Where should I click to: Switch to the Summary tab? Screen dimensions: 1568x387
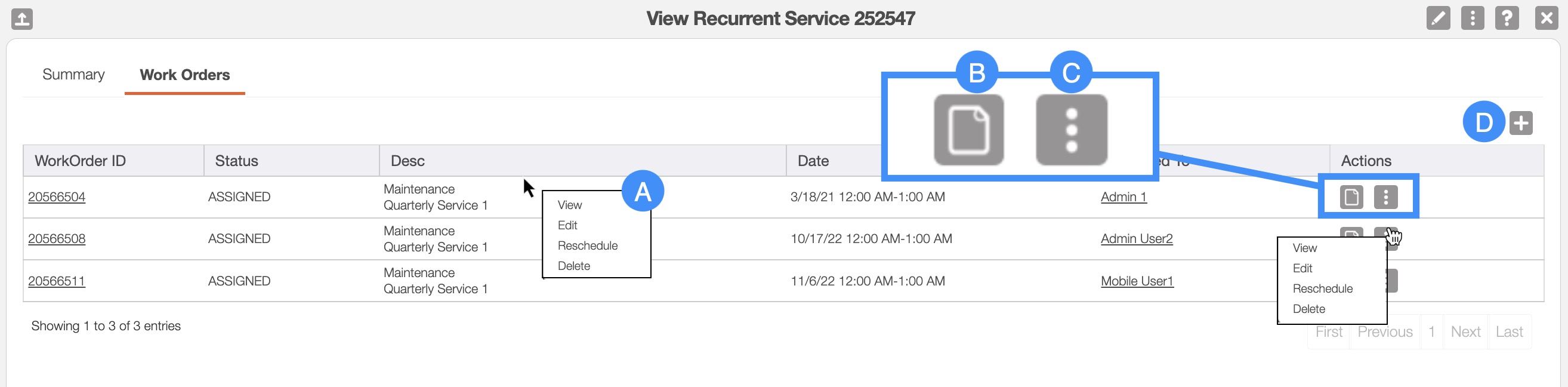[73, 75]
